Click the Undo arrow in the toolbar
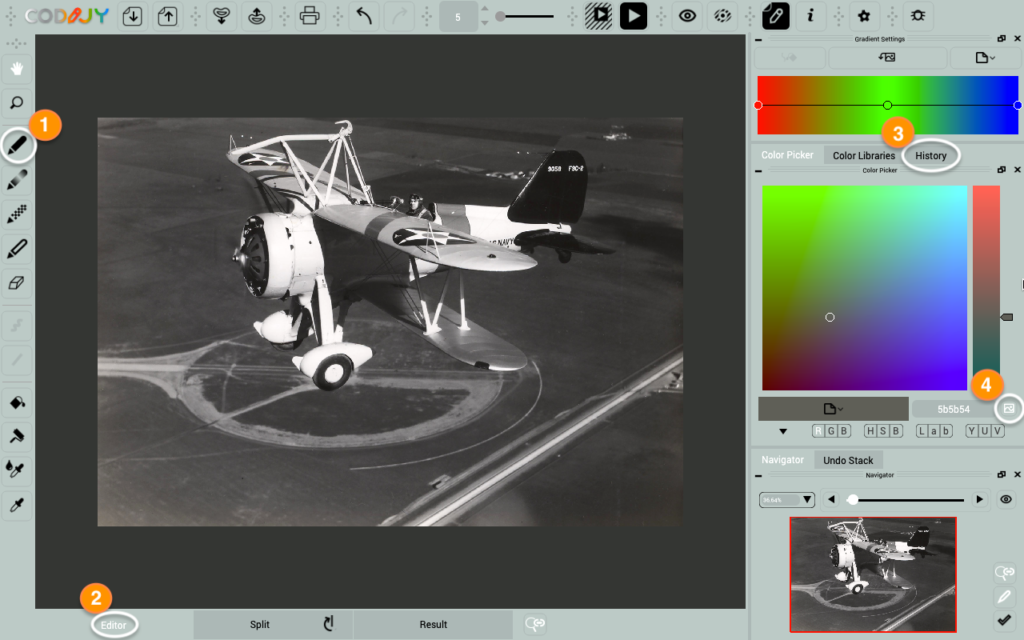Image resolution: width=1024 pixels, height=640 pixels. pos(363,15)
